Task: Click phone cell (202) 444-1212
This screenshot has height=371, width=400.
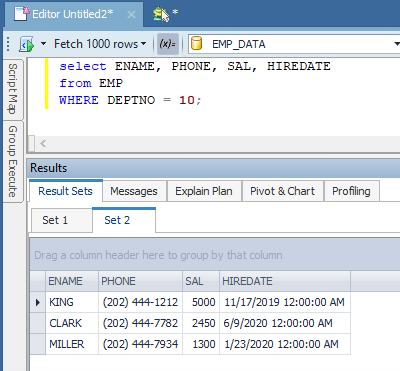Action: point(140,302)
